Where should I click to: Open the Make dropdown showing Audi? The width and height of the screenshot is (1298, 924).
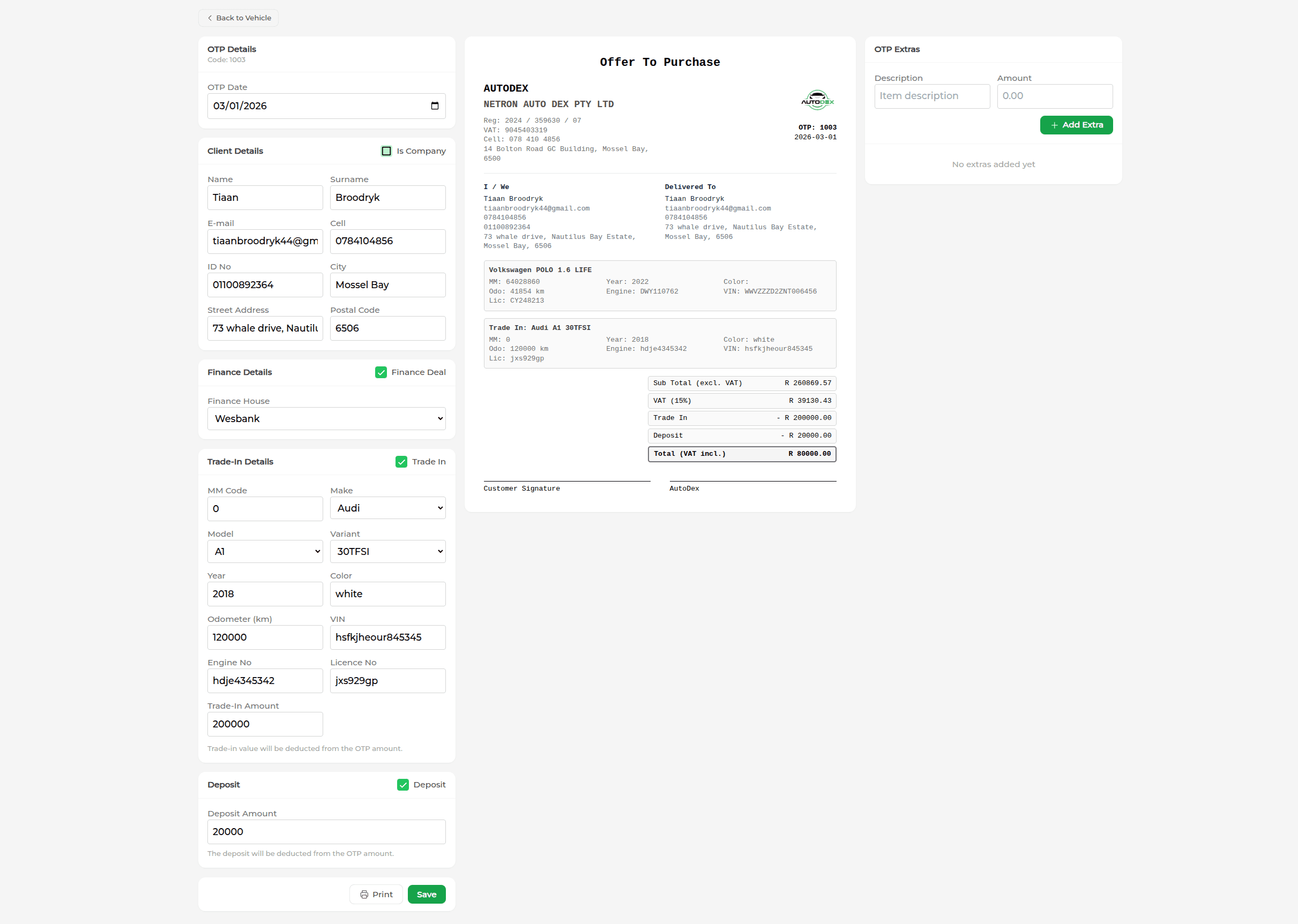(387, 508)
